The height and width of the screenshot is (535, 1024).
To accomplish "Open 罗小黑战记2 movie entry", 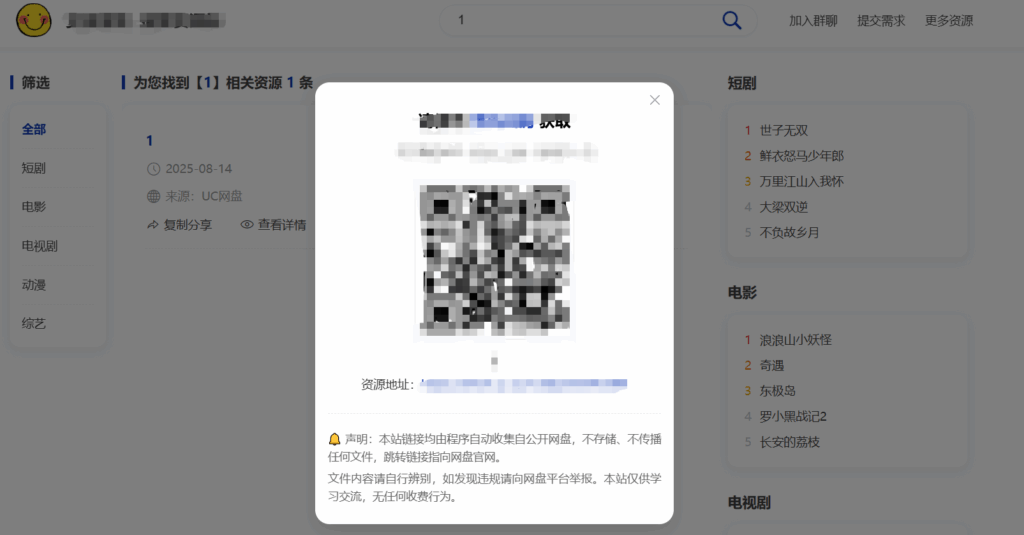I will (793, 417).
